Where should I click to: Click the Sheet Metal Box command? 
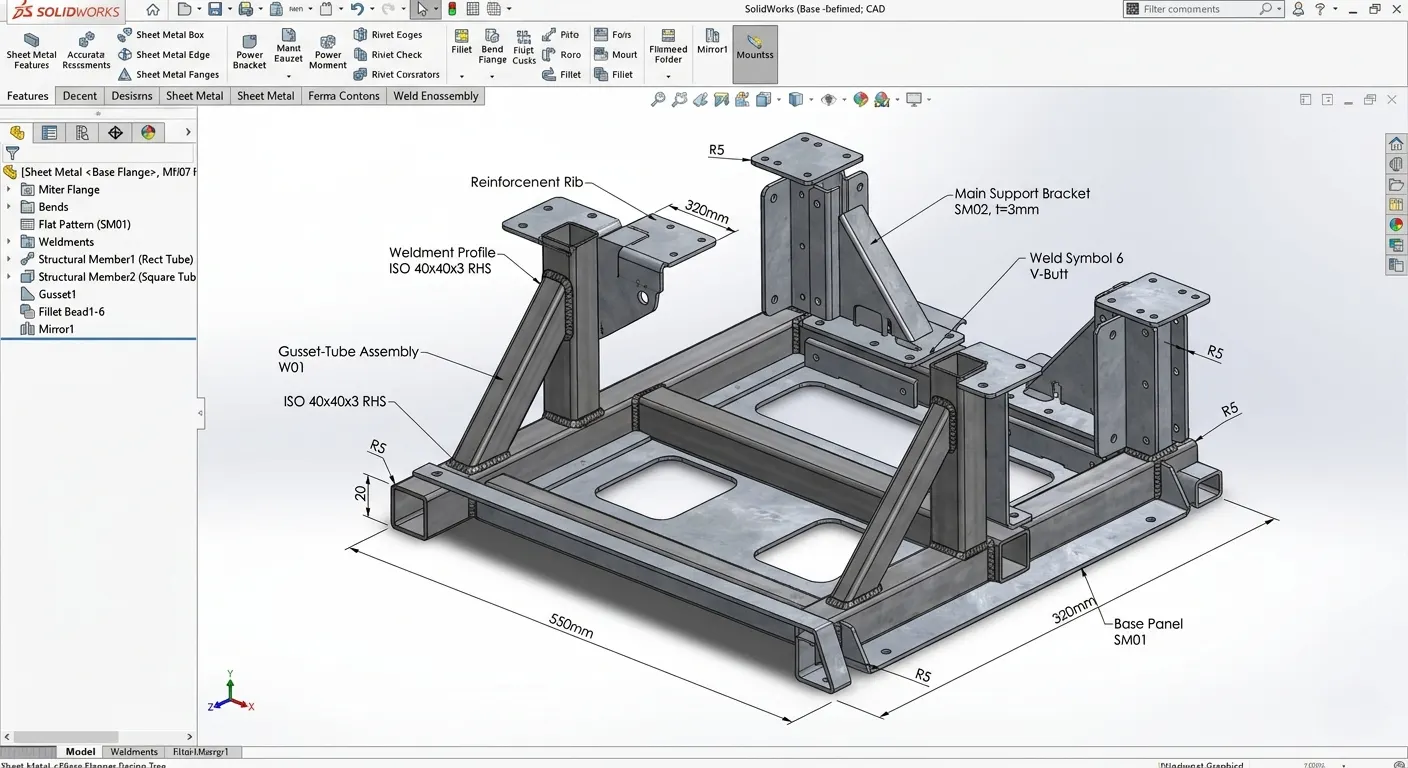pyautogui.click(x=161, y=35)
